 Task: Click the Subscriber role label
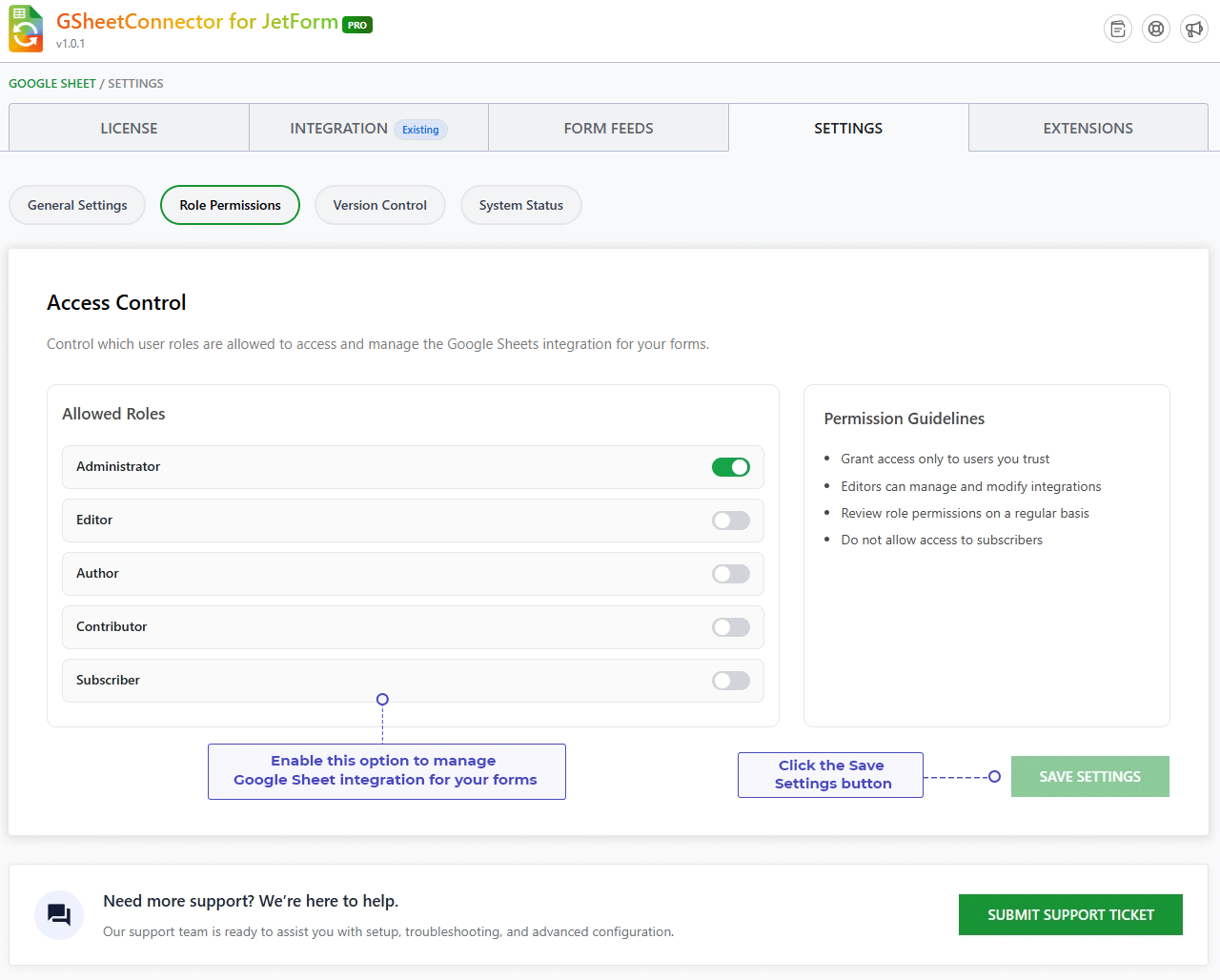108,680
